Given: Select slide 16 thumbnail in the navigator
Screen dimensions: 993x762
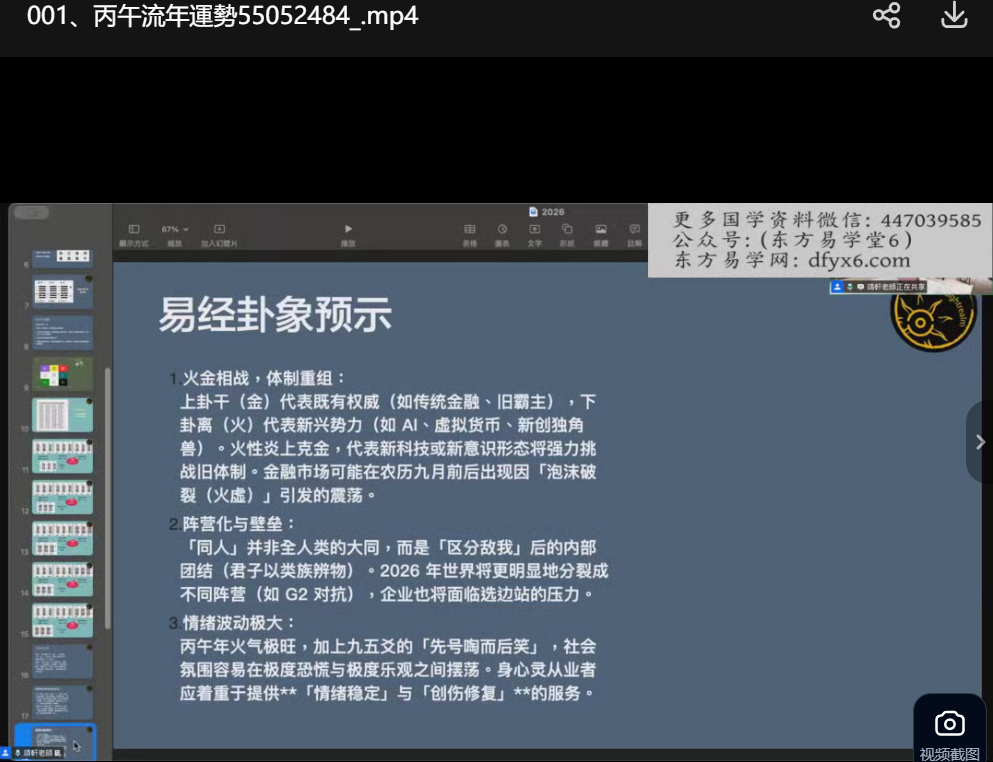Looking at the screenshot, I should (x=63, y=662).
